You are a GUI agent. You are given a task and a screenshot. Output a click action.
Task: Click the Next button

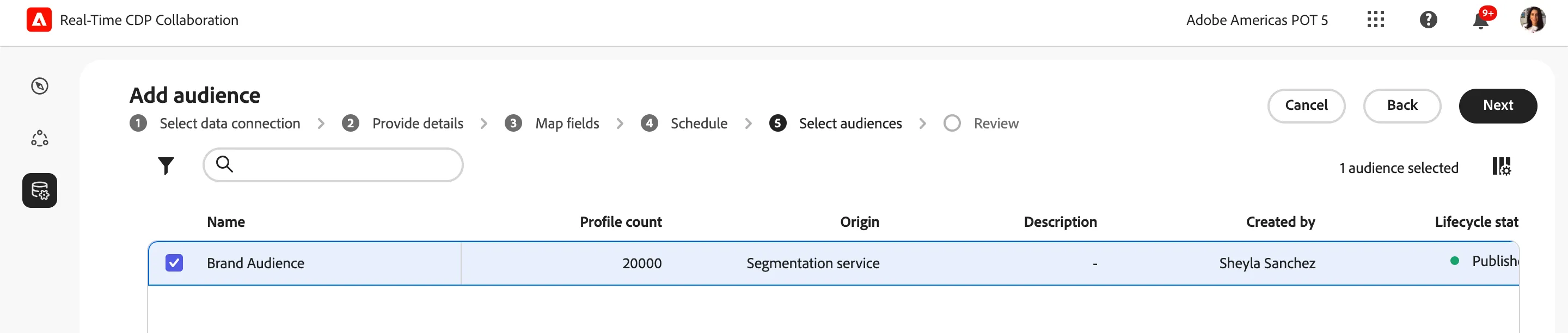[1497, 106]
